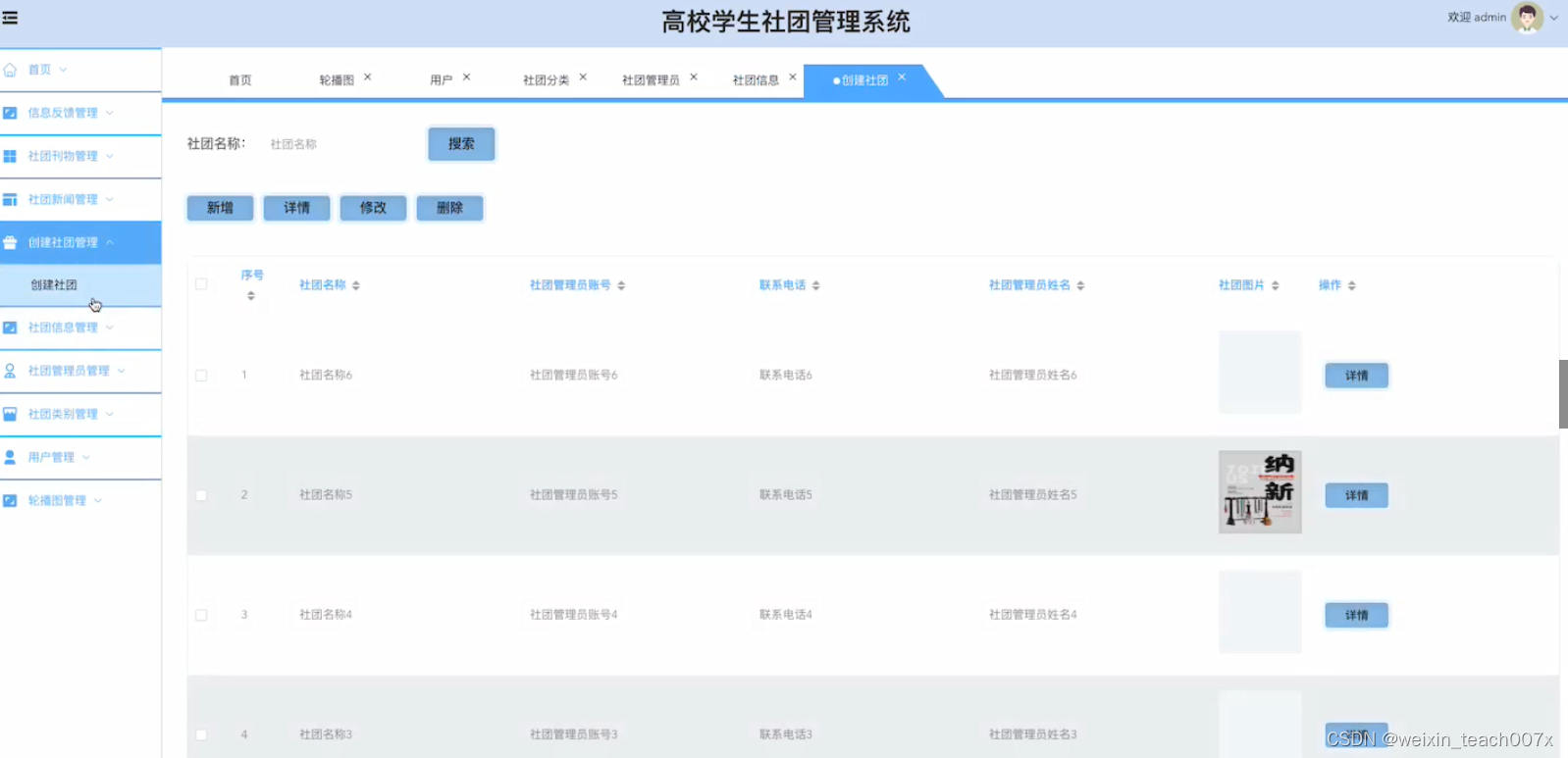Image resolution: width=1568 pixels, height=758 pixels.
Task: Expand 社团新闻管理 sidebar menu
Action: [x=110, y=199]
